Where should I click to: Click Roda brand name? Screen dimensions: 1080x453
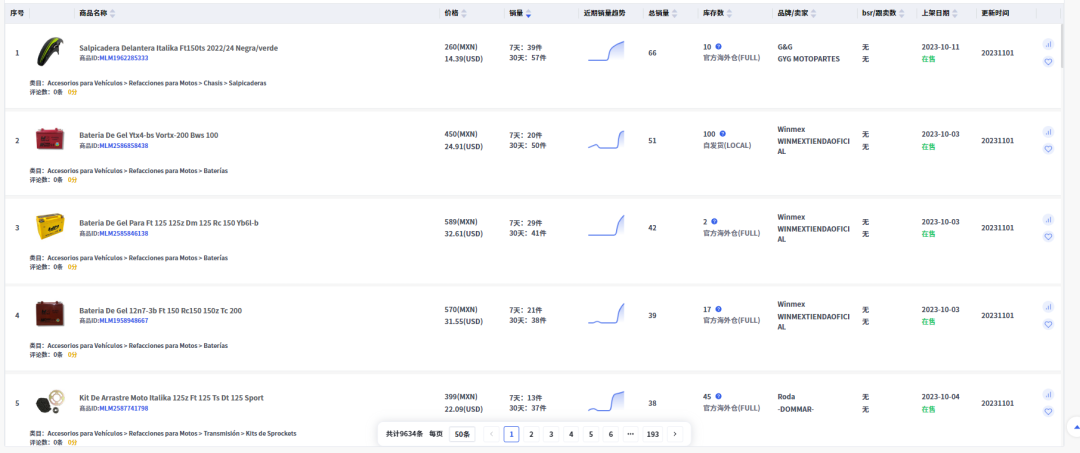(786, 397)
